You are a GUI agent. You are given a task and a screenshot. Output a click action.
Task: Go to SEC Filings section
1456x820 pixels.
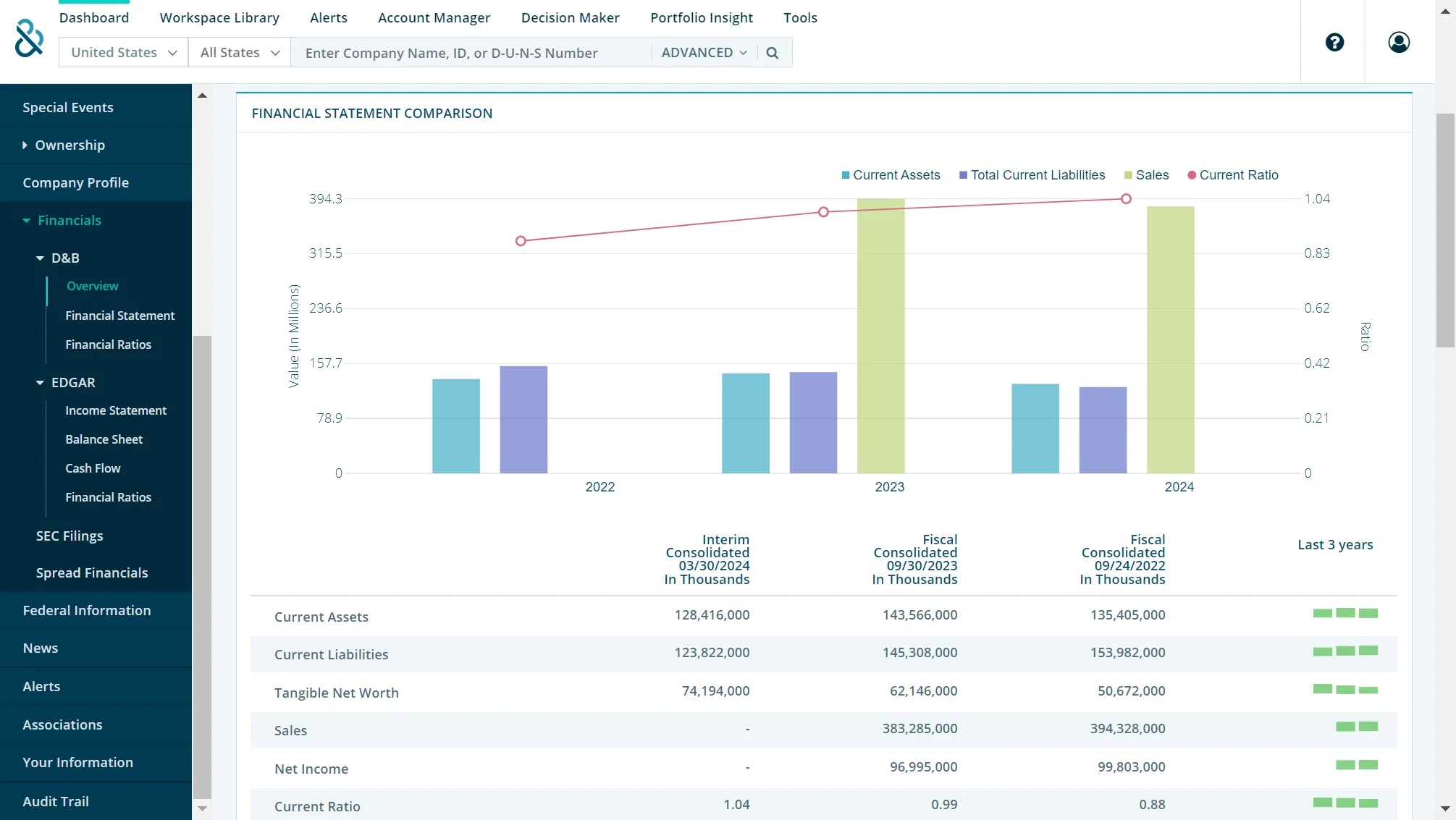[x=70, y=536]
